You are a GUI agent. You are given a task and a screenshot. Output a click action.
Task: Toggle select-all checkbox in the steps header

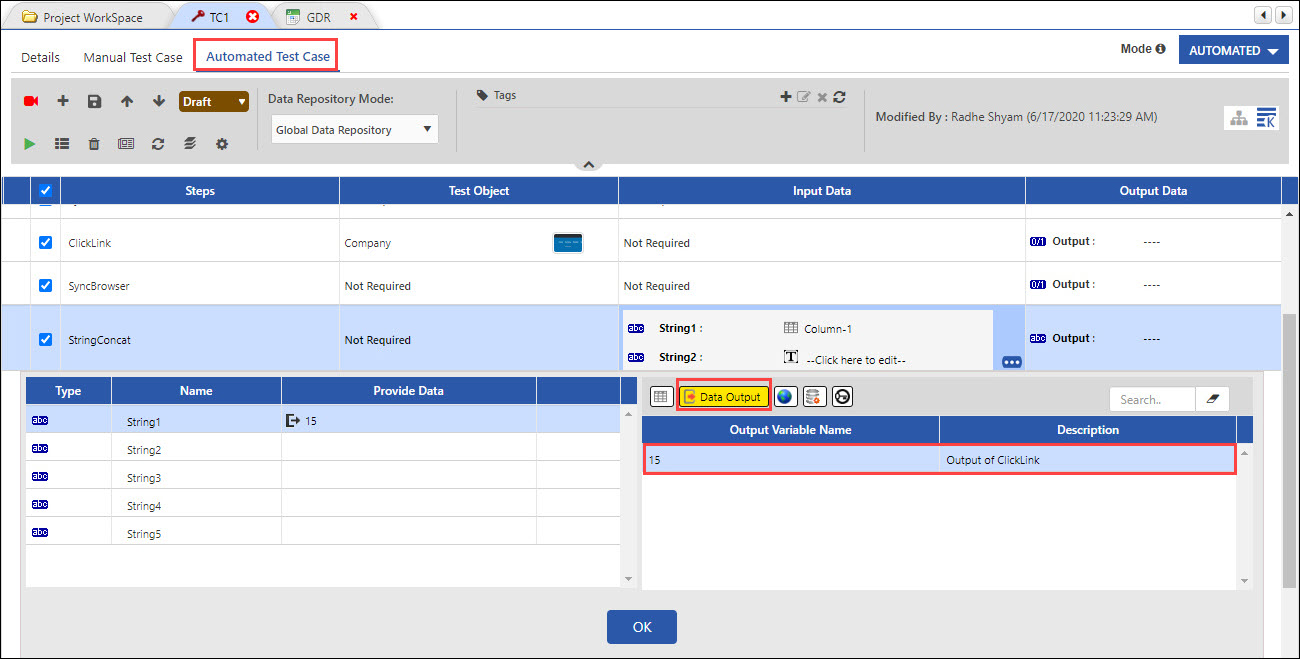pyautogui.click(x=45, y=191)
